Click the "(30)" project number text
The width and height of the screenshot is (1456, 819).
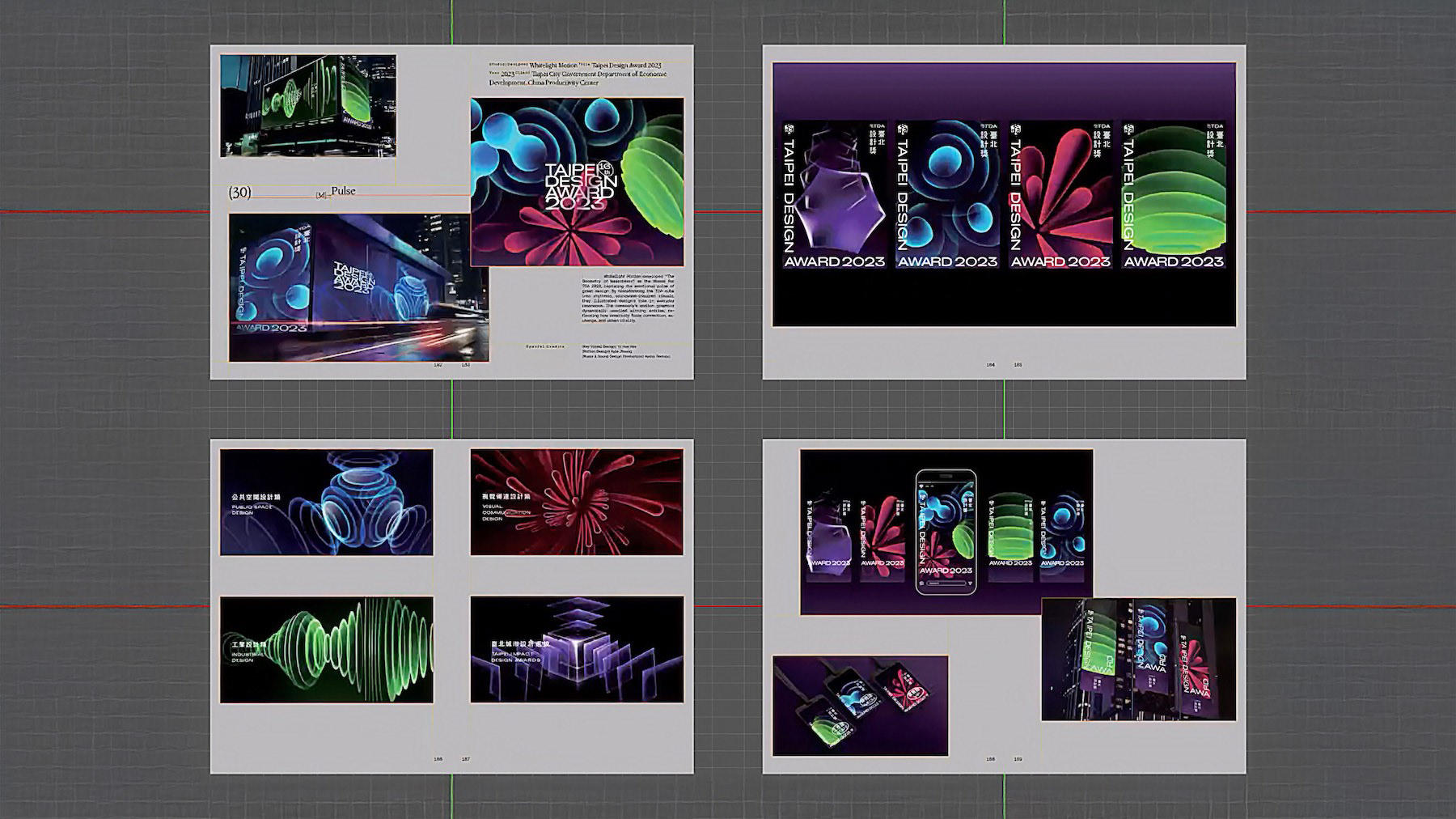click(239, 192)
